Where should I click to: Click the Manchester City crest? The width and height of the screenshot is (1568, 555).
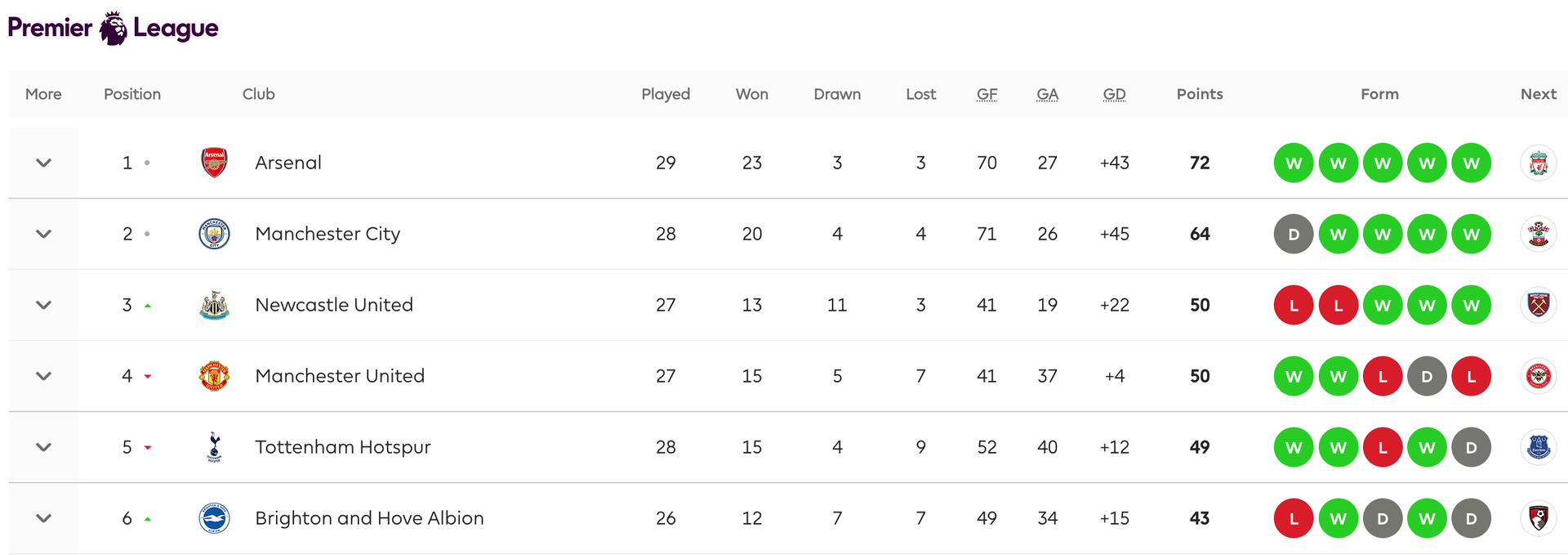(x=214, y=234)
